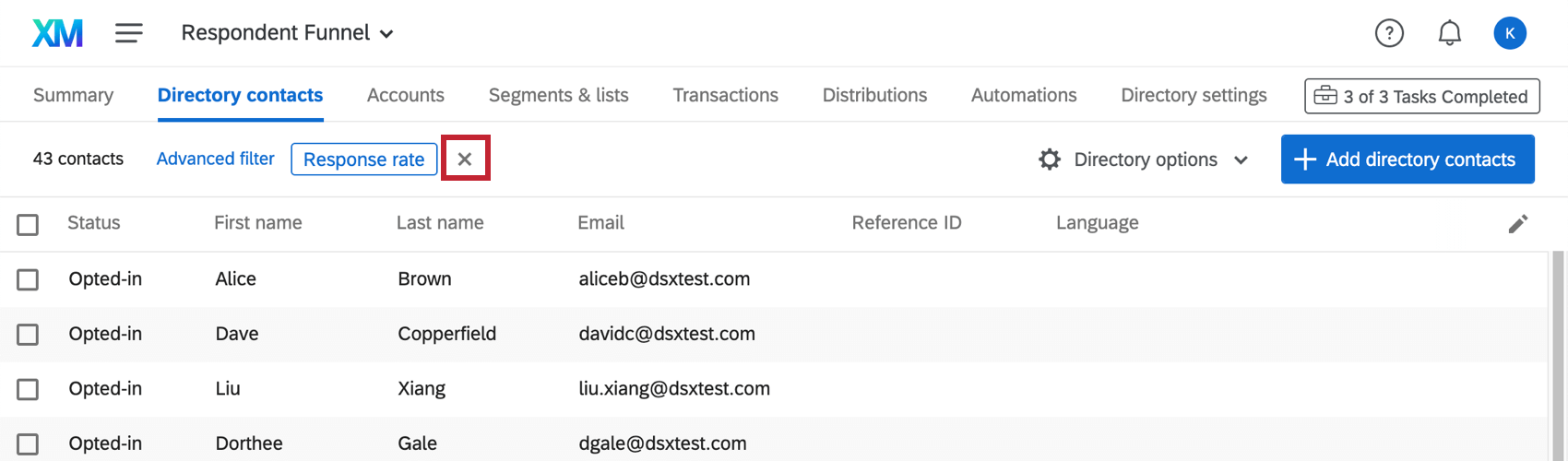
Task: Expand the Directory options dropdown arrow
Action: pos(1241,160)
